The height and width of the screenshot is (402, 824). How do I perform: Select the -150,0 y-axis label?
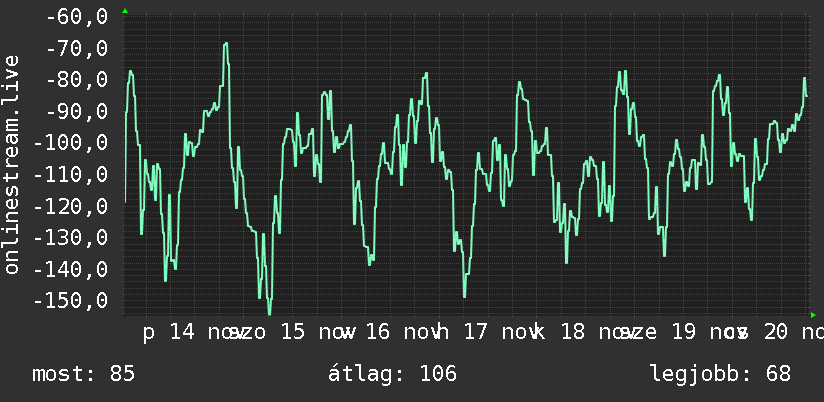[71, 301]
